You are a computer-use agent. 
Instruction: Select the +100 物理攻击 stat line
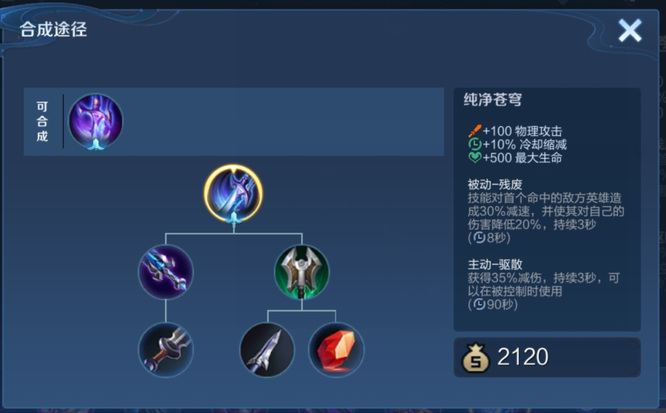point(515,131)
